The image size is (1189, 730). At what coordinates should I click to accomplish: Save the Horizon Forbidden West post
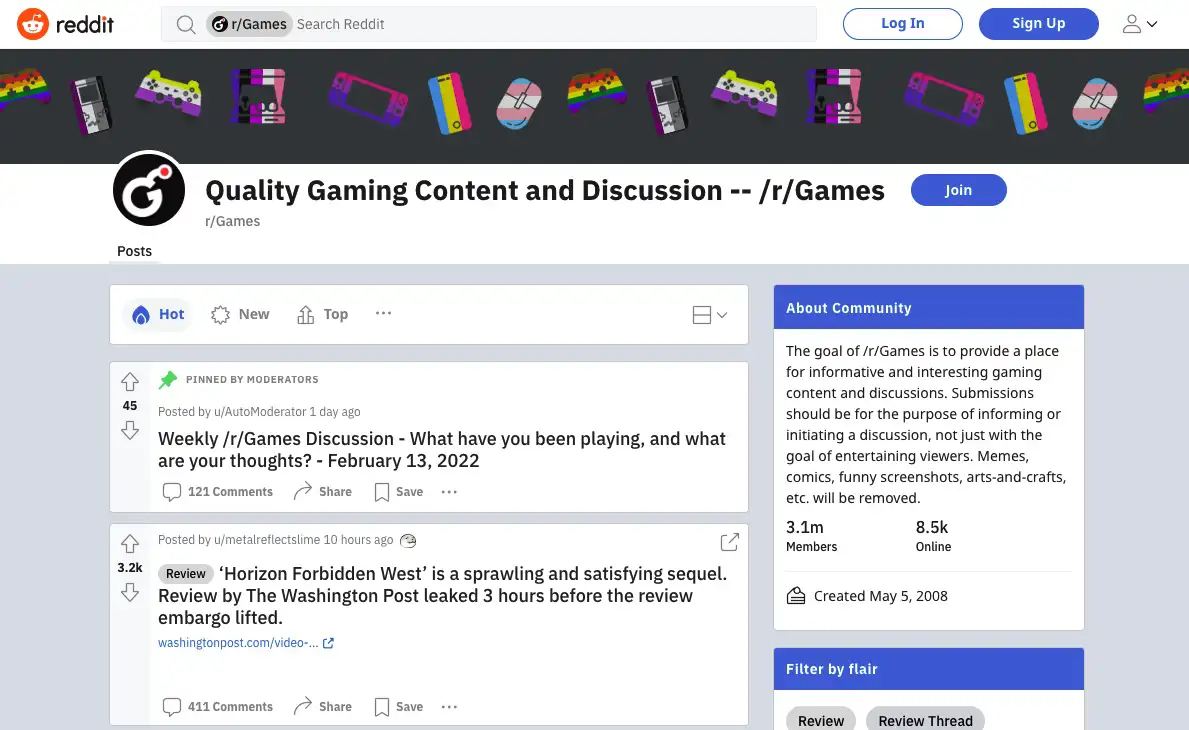click(398, 707)
